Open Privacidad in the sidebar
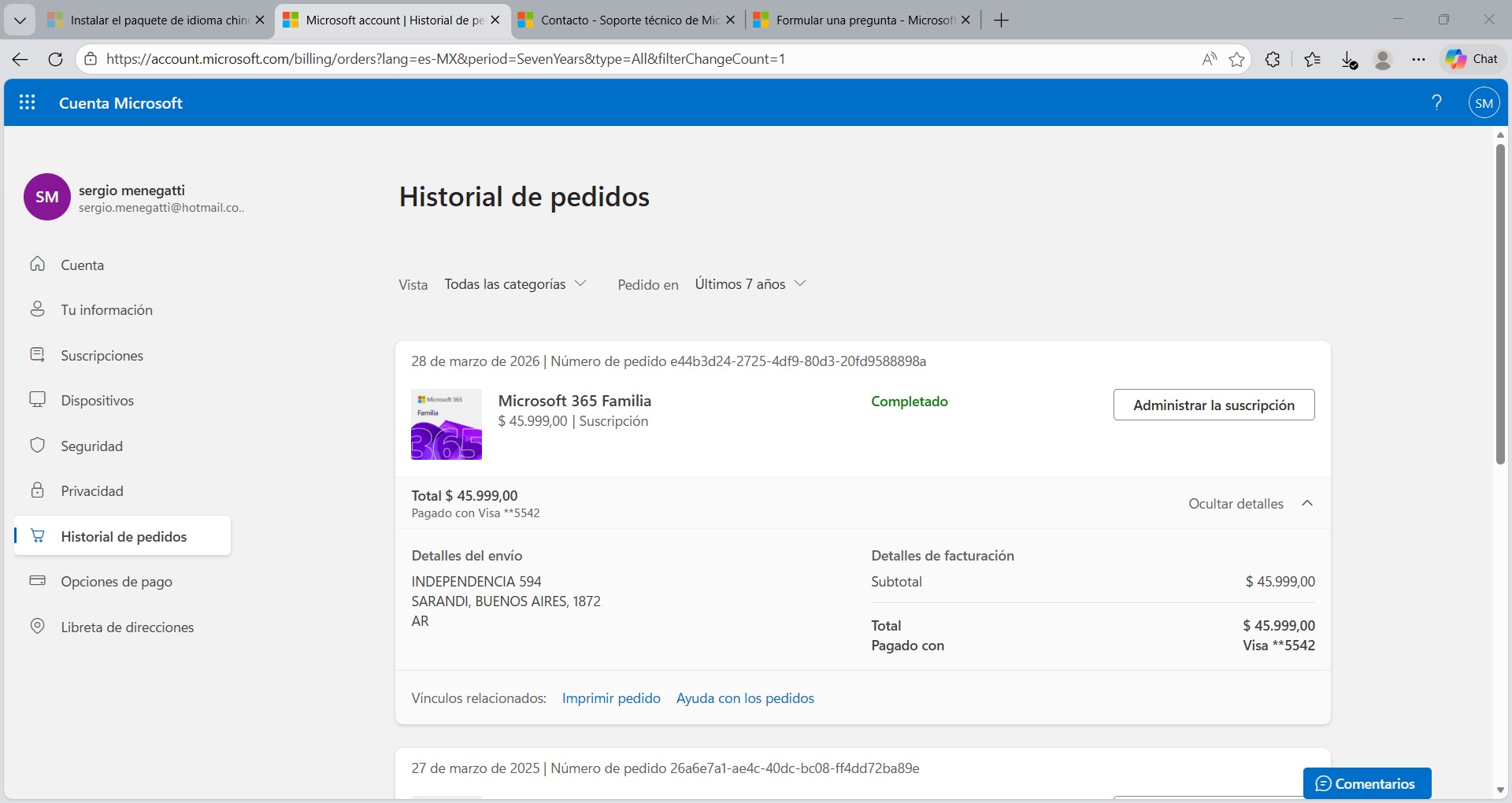 [x=122, y=491]
